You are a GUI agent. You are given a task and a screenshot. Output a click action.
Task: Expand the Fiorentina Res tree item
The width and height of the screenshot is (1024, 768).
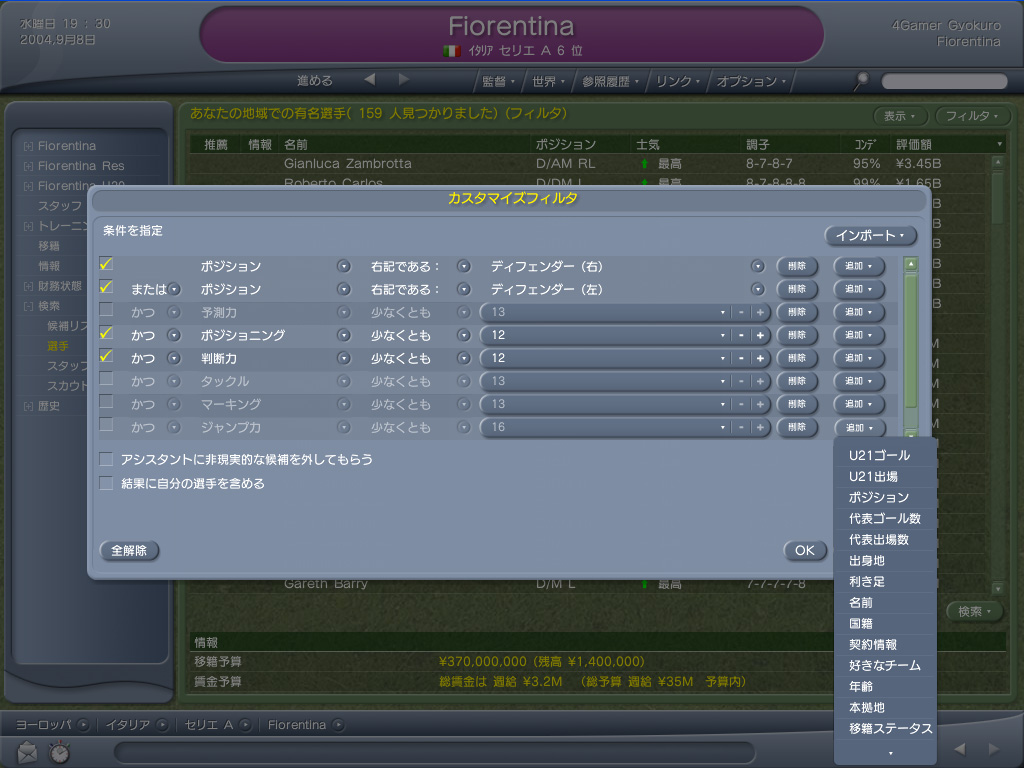[x=28, y=166]
